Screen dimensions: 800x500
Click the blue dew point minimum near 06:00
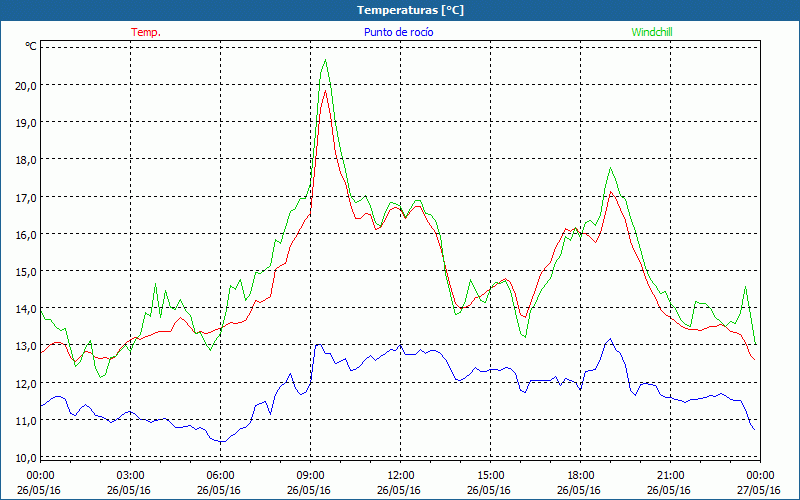pos(222,441)
